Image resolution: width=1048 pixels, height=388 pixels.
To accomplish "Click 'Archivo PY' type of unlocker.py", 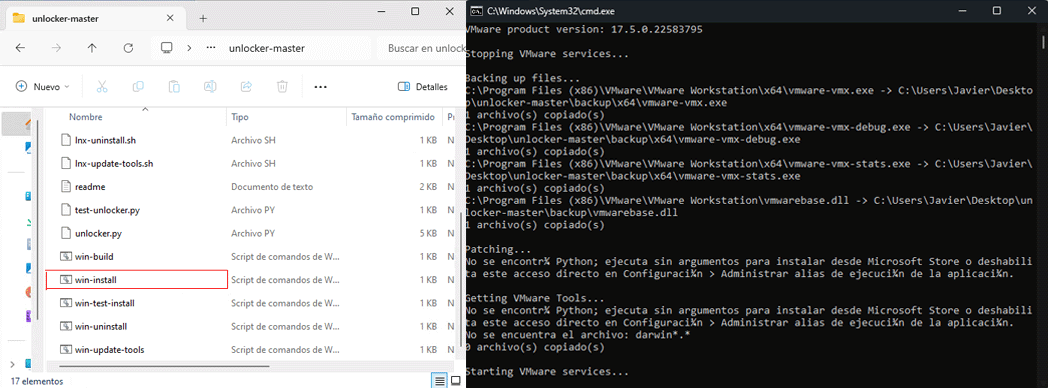I will [x=253, y=233].
